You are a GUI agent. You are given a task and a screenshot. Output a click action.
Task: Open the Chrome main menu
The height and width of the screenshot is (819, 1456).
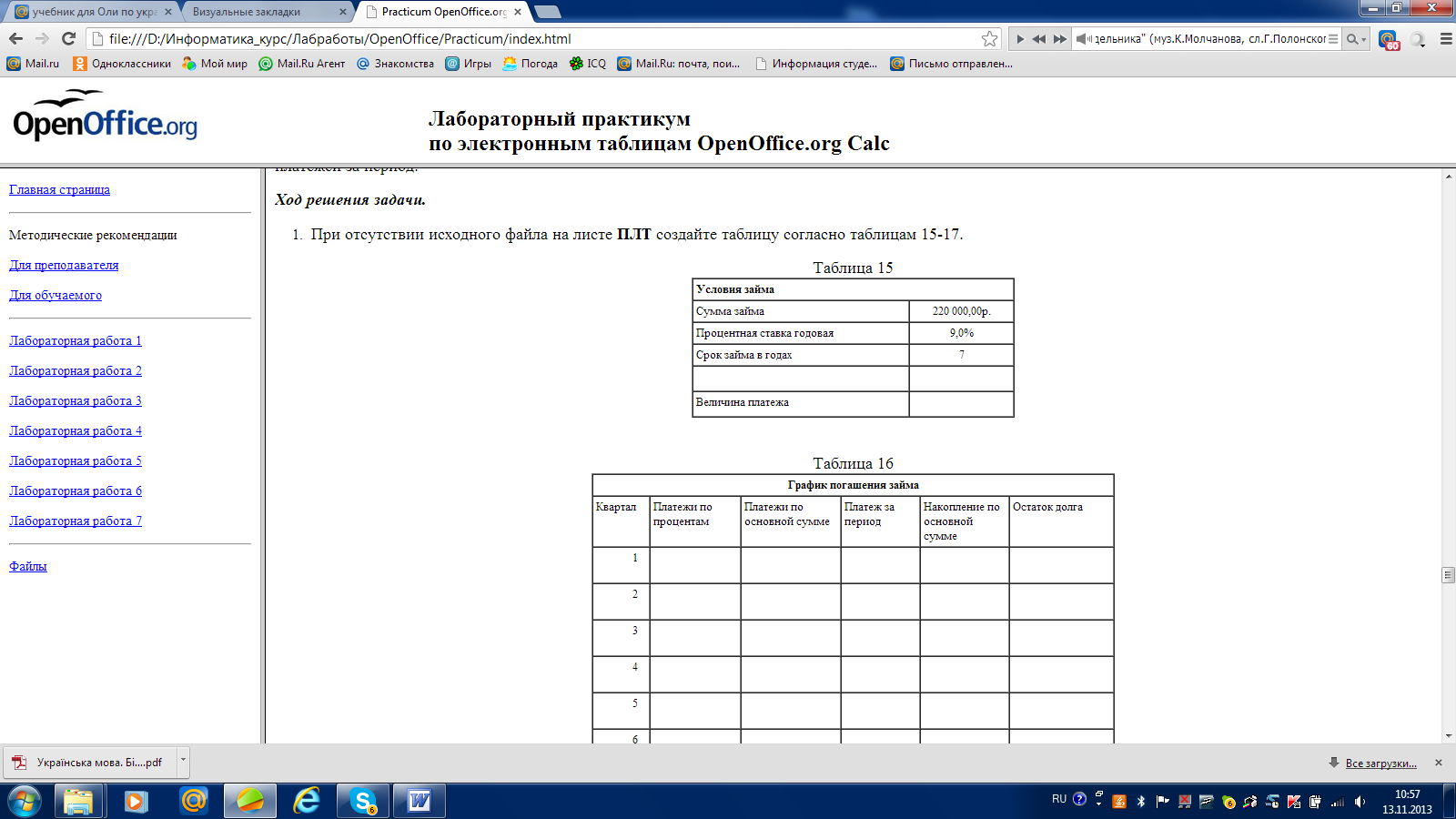pyautogui.click(x=1445, y=39)
